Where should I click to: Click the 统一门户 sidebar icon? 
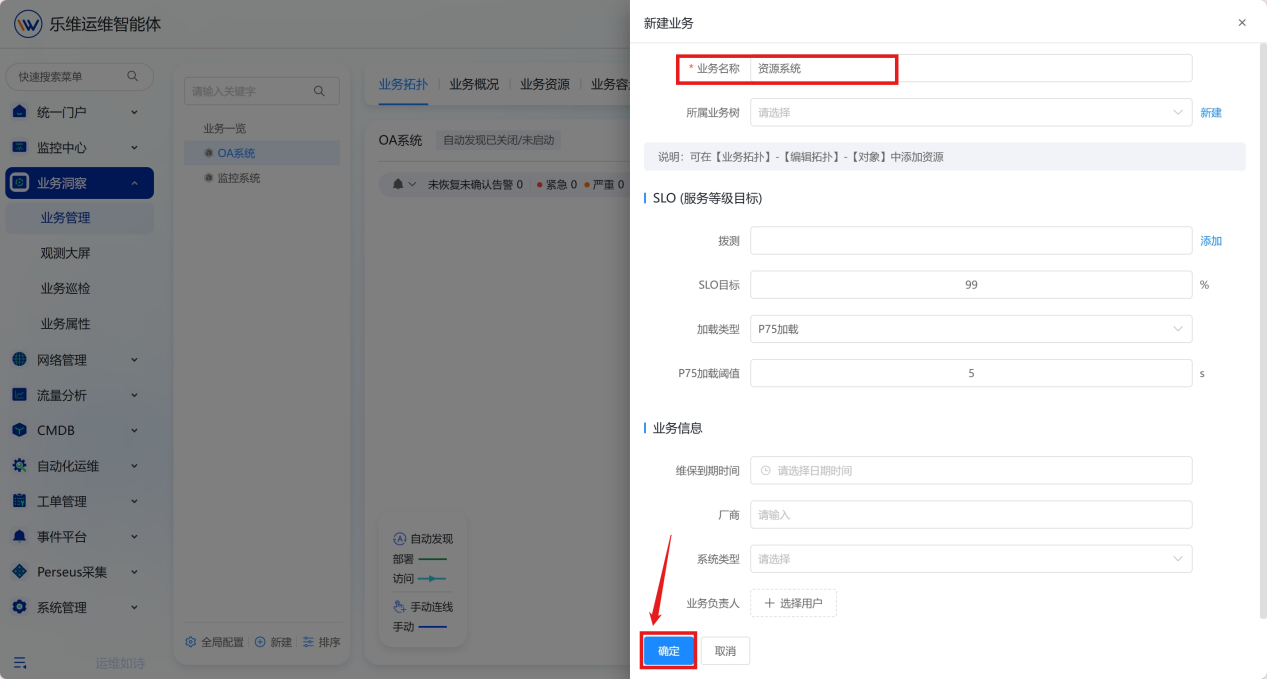coord(19,112)
